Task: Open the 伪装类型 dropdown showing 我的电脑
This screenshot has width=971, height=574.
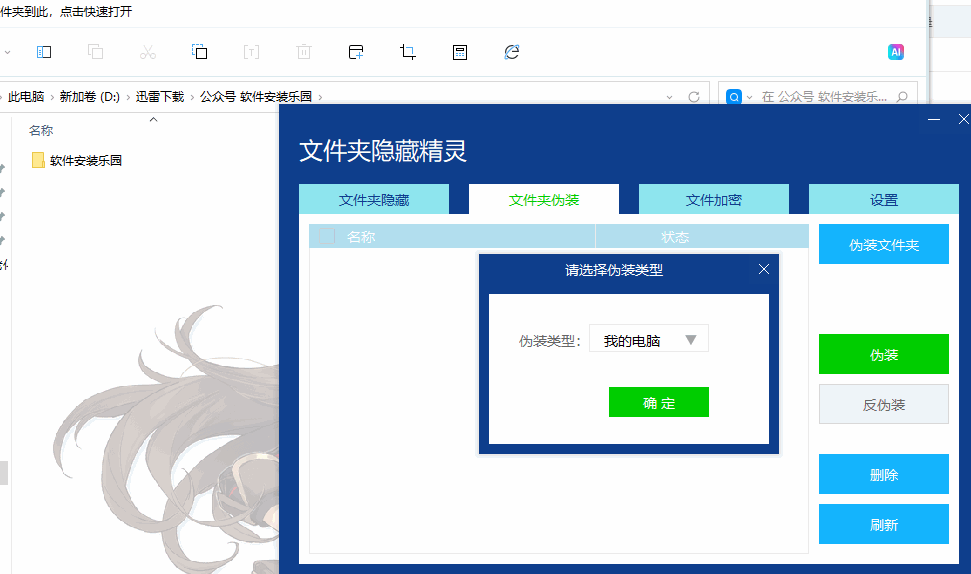Action: (649, 340)
